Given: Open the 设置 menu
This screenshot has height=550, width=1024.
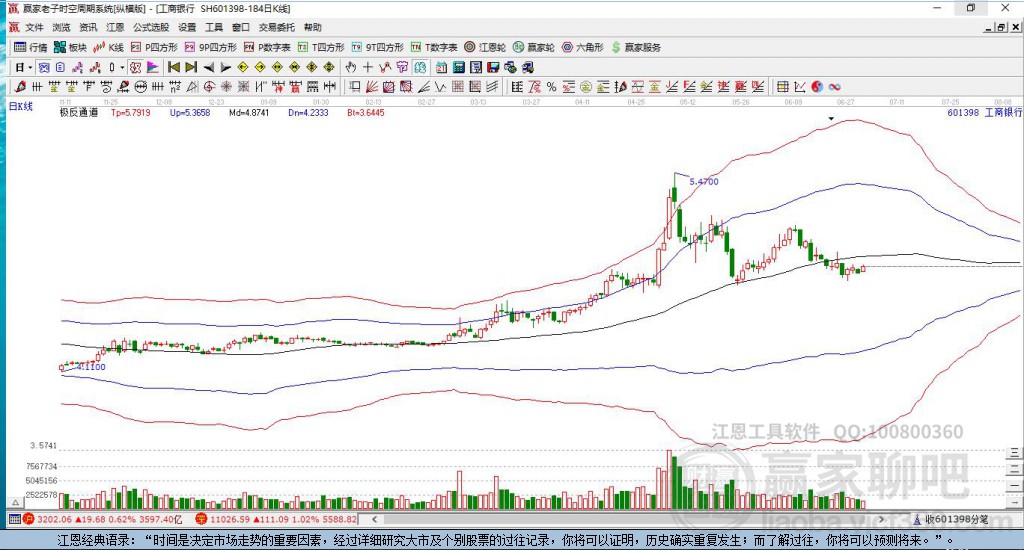Looking at the screenshot, I should coord(187,27).
